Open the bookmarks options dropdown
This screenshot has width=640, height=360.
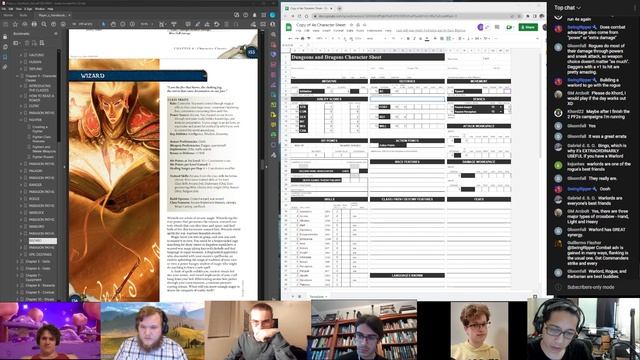17,43
